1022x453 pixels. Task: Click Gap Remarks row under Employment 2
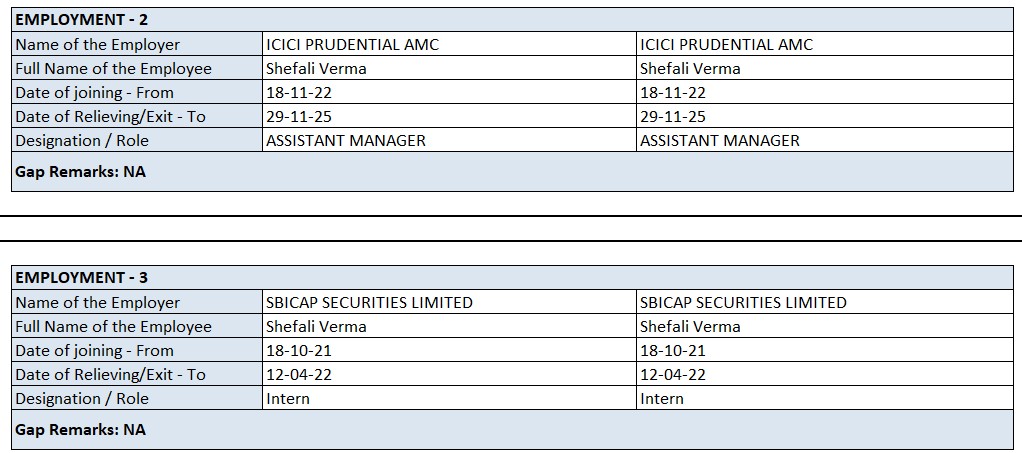(80, 171)
